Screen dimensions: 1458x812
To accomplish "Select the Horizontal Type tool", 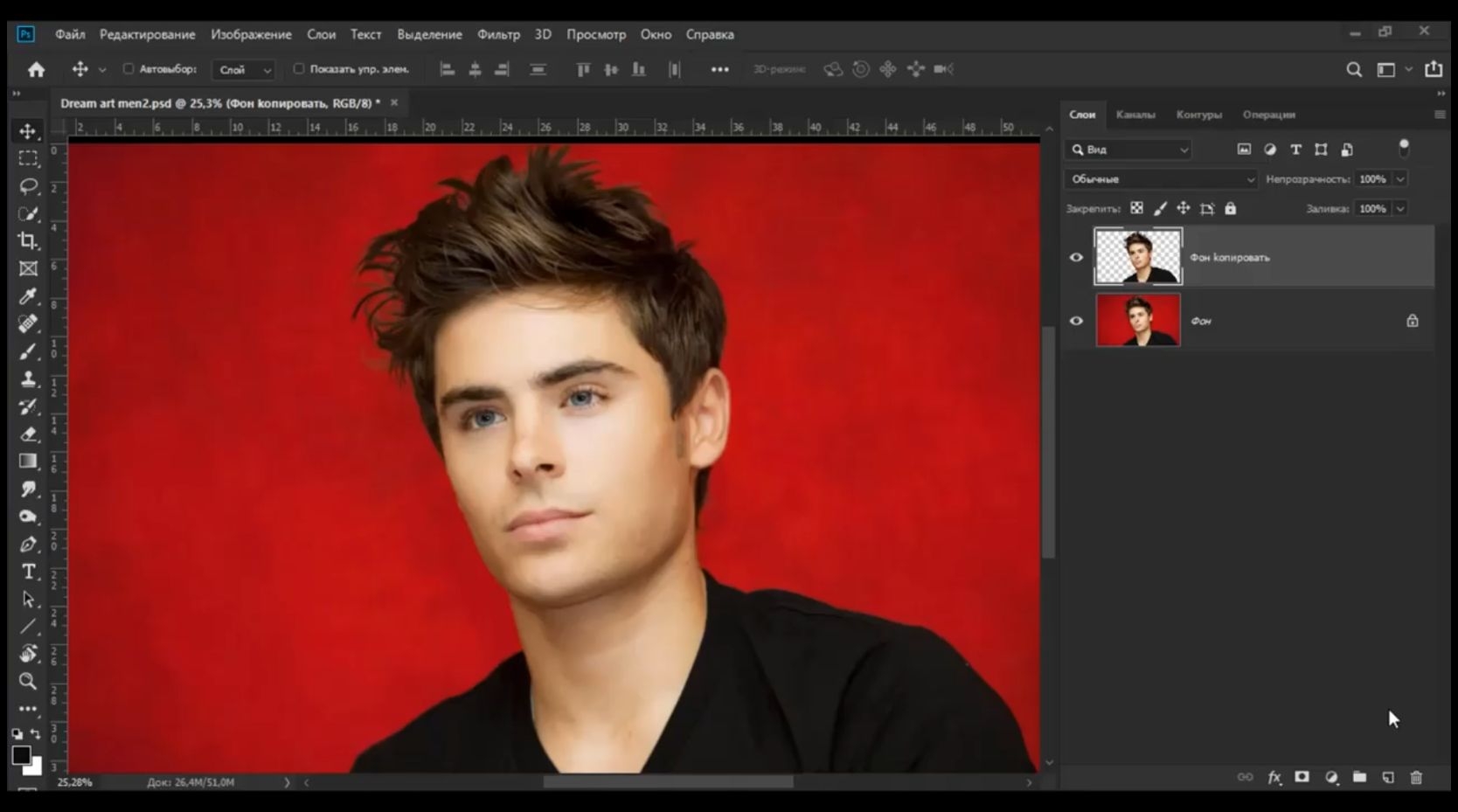I will pyautogui.click(x=28, y=572).
